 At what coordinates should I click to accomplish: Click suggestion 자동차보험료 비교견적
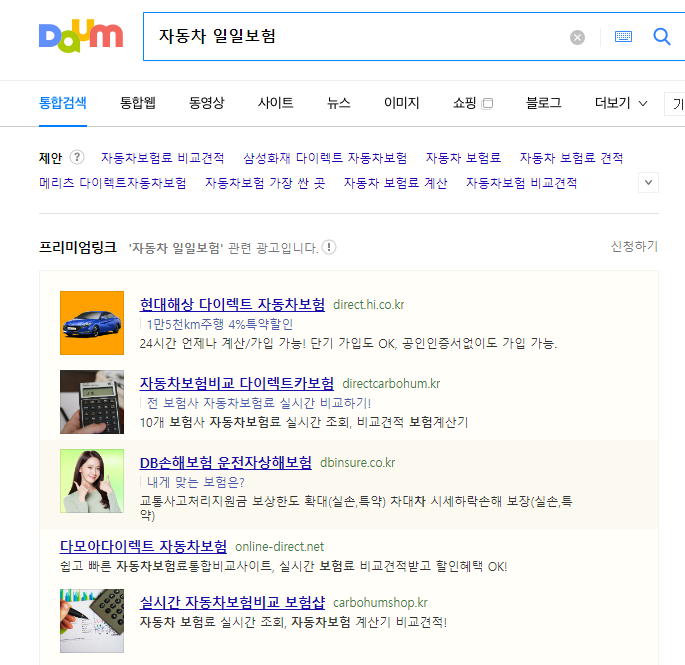pyautogui.click(x=163, y=158)
